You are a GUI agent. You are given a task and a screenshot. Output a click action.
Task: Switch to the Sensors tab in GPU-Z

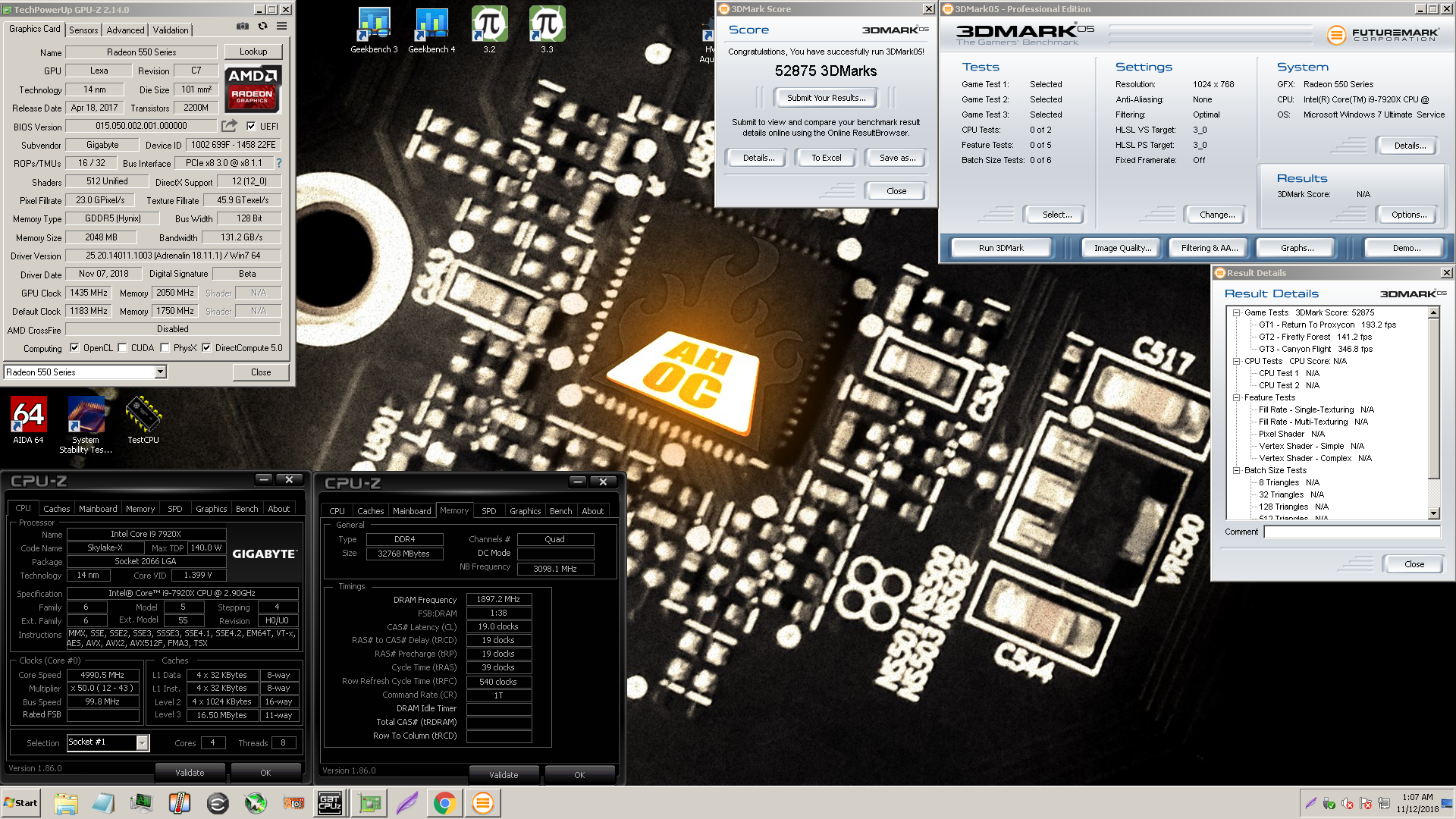tap(83, 30)
